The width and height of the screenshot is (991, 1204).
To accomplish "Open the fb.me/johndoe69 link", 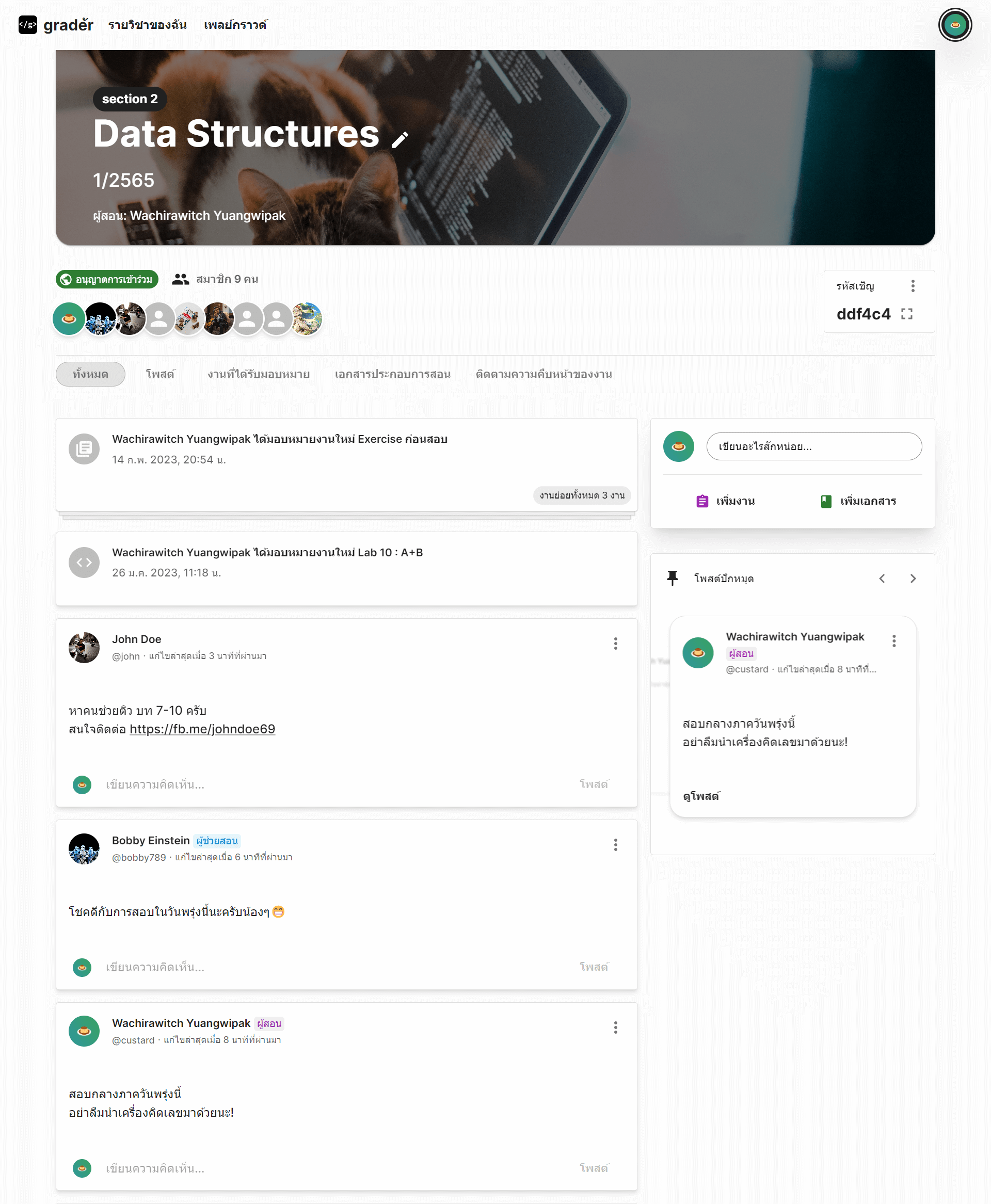I will 202,729.
